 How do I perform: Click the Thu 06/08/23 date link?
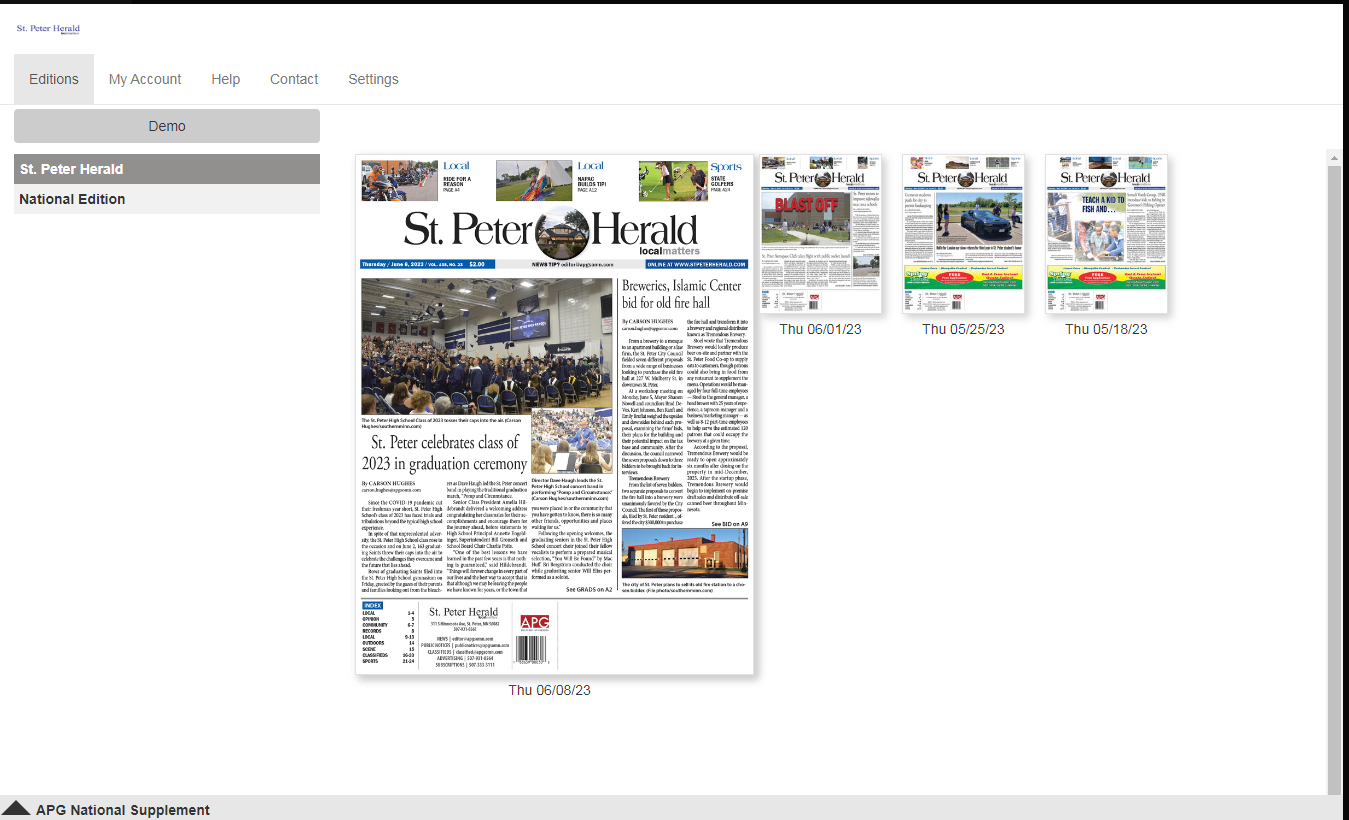549,690
